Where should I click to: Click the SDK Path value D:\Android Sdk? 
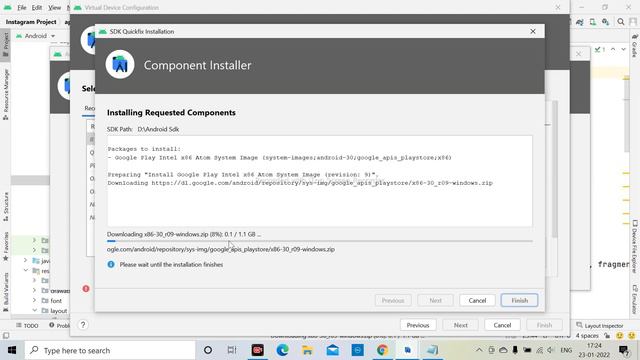tap(158, 129)
